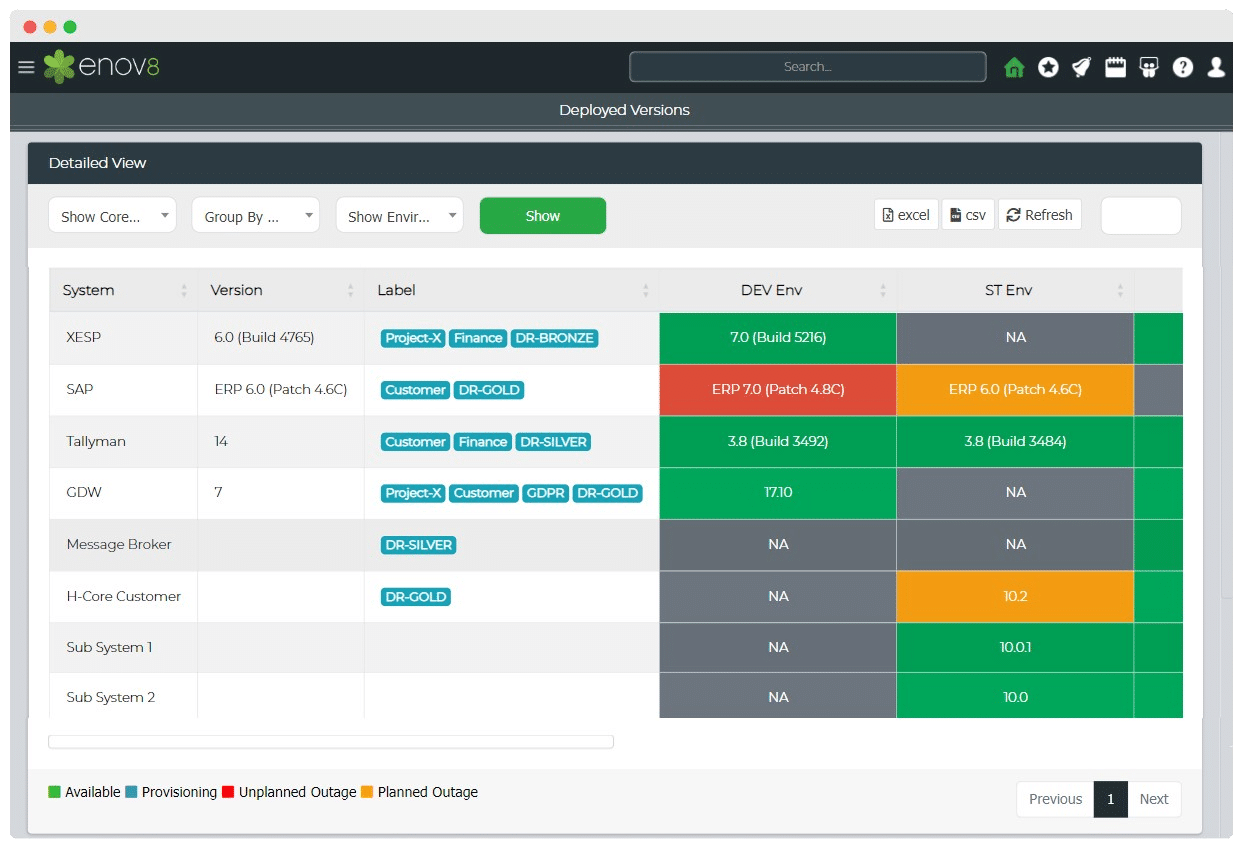Expand the Show Core dropdown
Viewport: 1243px width, 849px height.
[112, 216]
